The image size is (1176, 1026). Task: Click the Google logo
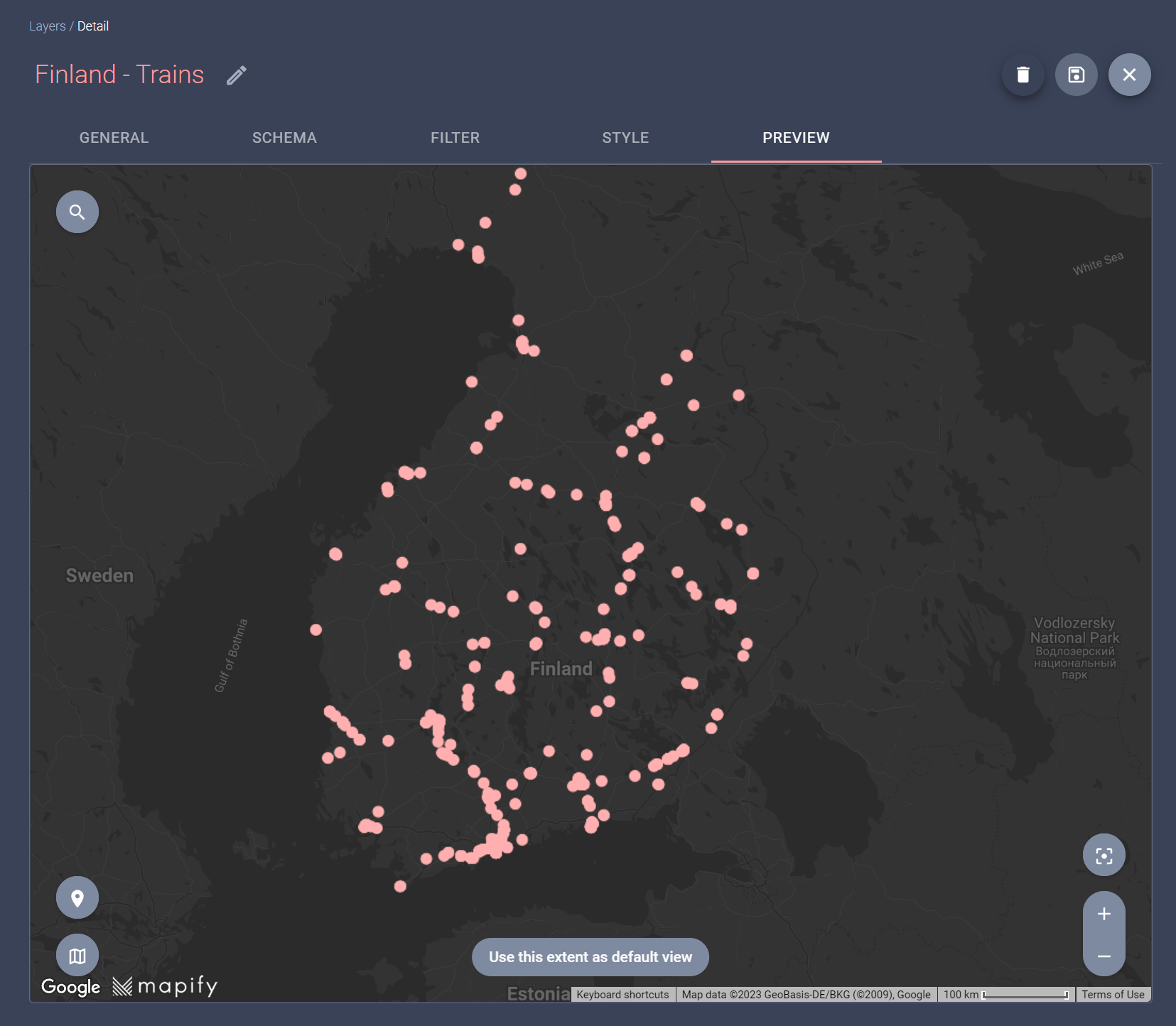point(70,987)
